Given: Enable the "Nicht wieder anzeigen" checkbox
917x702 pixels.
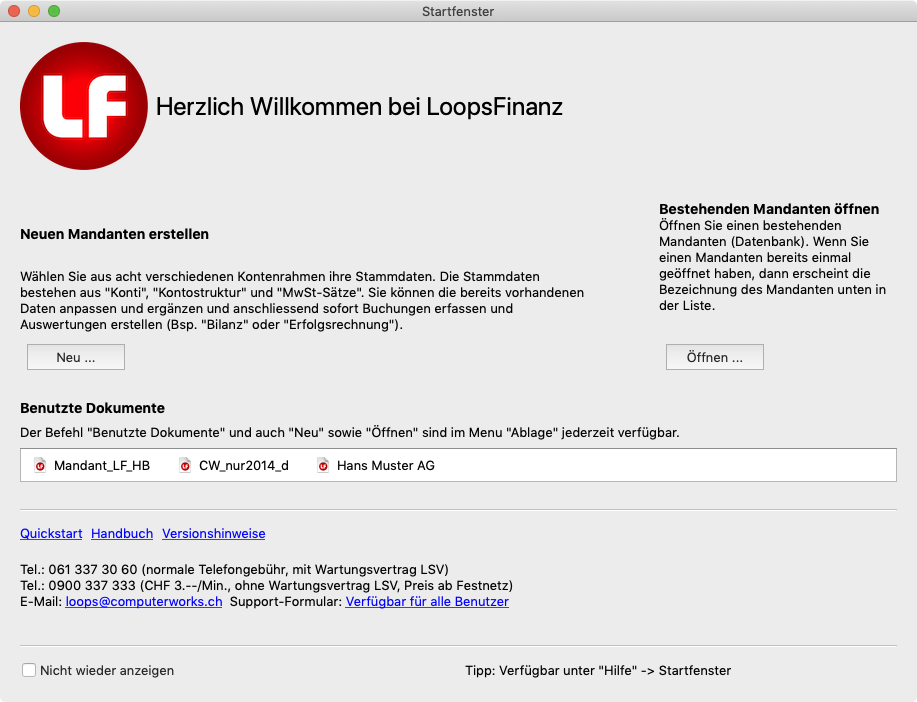Looking at the screenshot, I should pos(28,670).
